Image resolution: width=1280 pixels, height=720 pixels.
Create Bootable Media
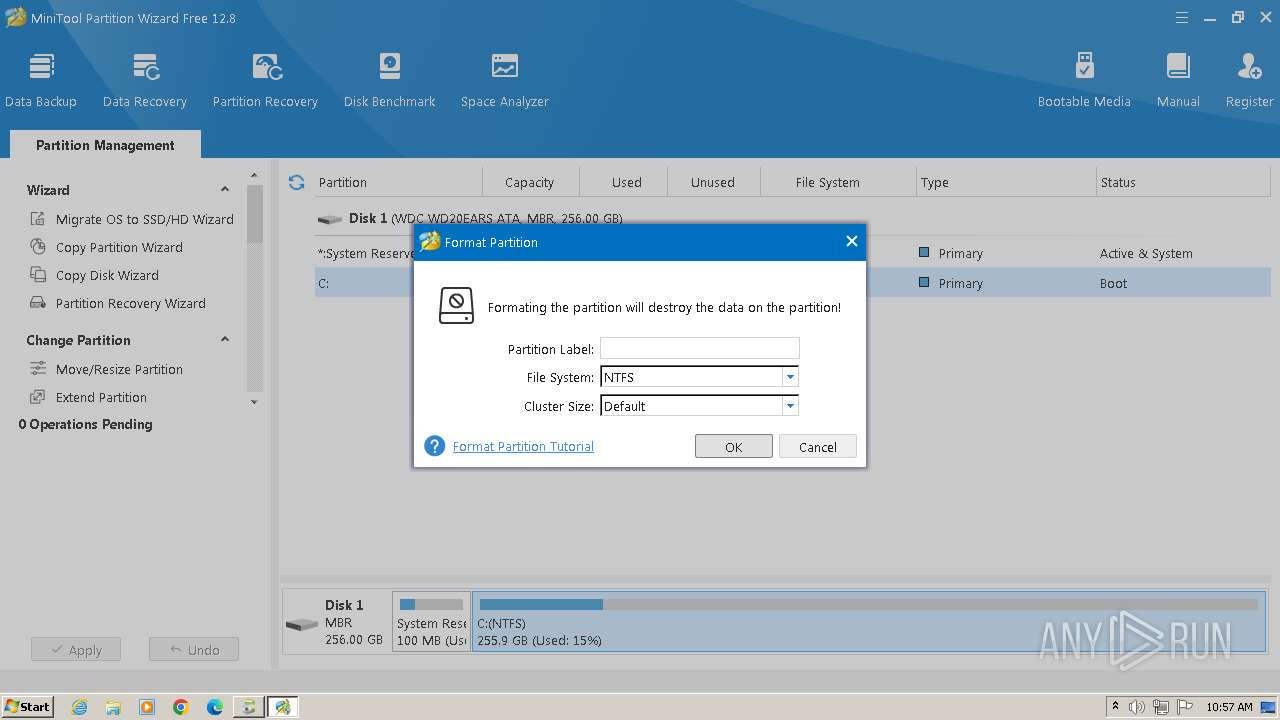[x=1084, y=80]
